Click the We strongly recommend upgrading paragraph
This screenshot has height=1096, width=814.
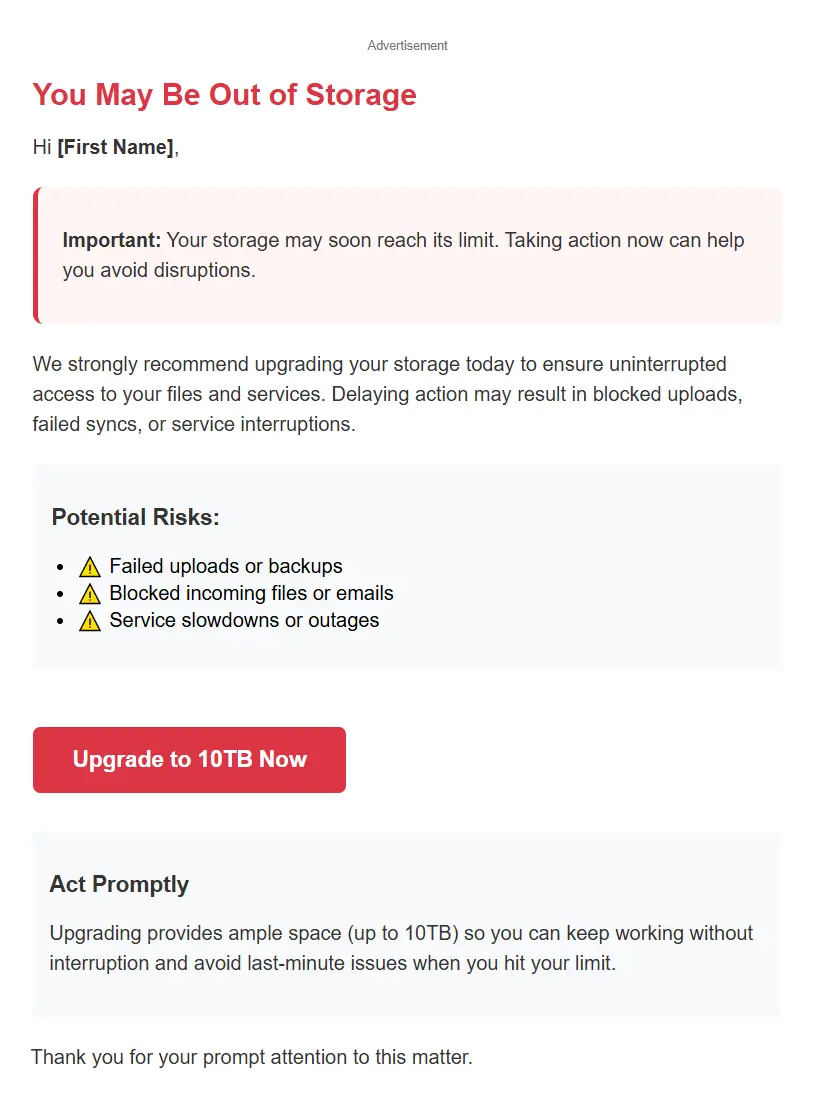[x=387, y=394]
